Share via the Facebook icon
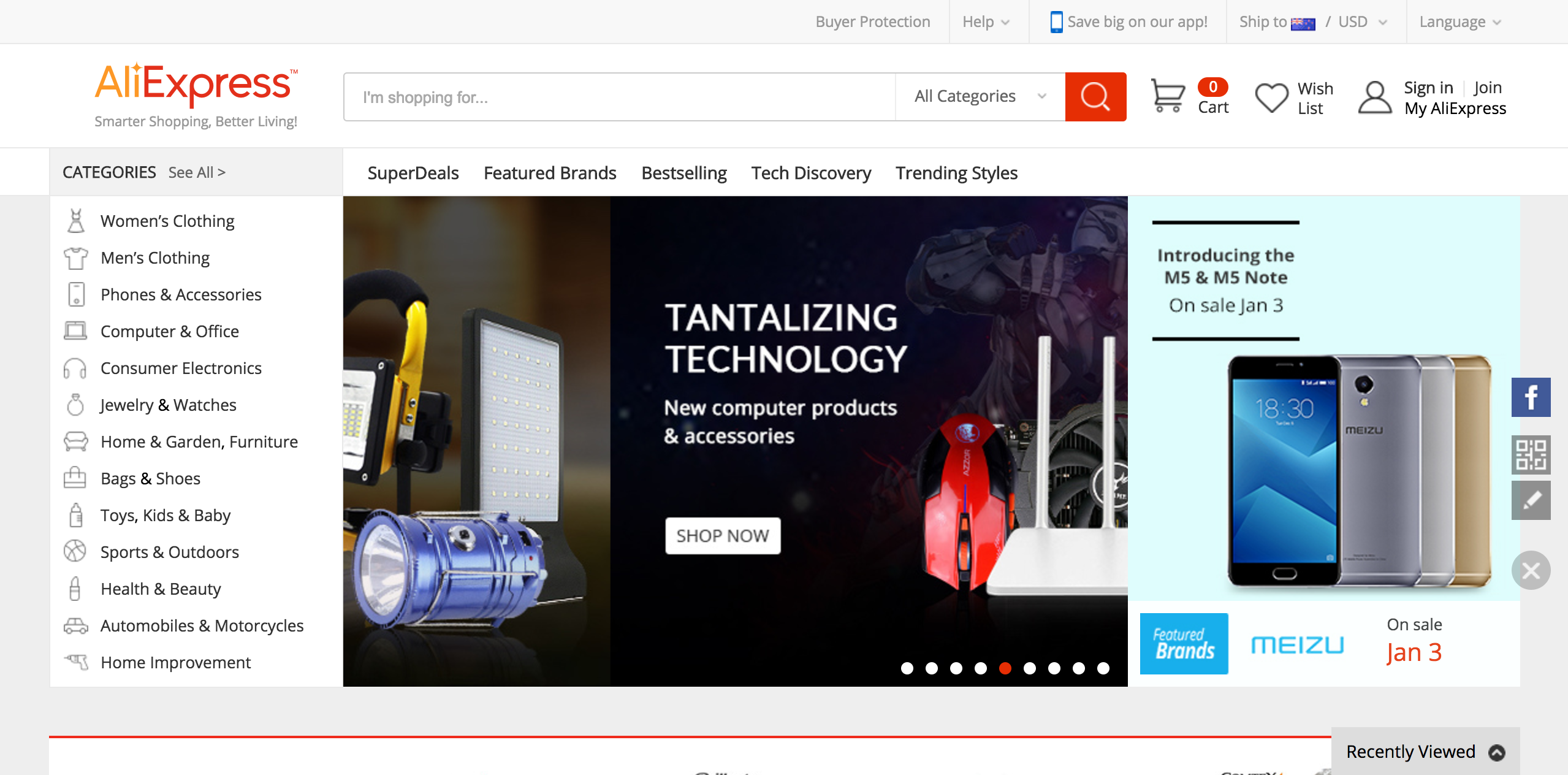 pyautogui.click(x=1531, y=397)
